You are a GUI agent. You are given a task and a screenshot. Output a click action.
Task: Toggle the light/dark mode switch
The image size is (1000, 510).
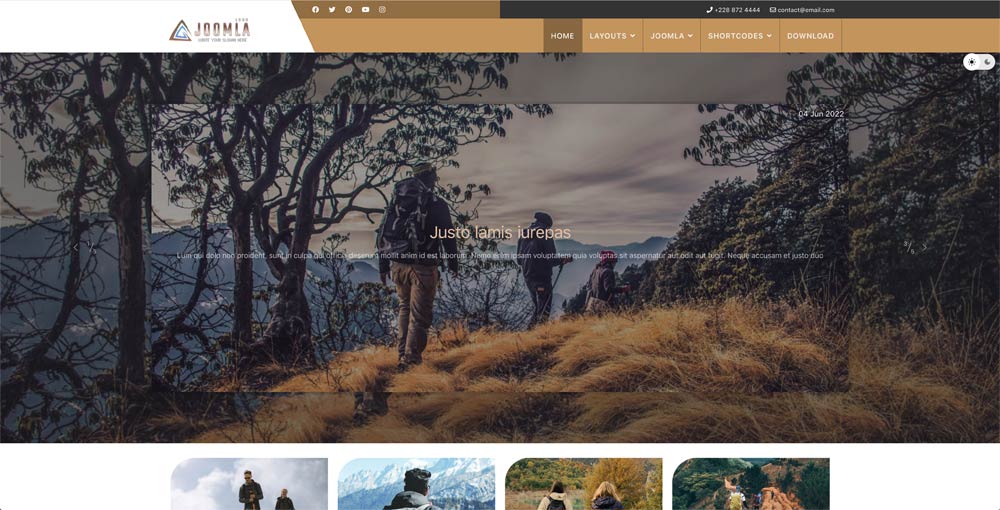pos(979,62)
